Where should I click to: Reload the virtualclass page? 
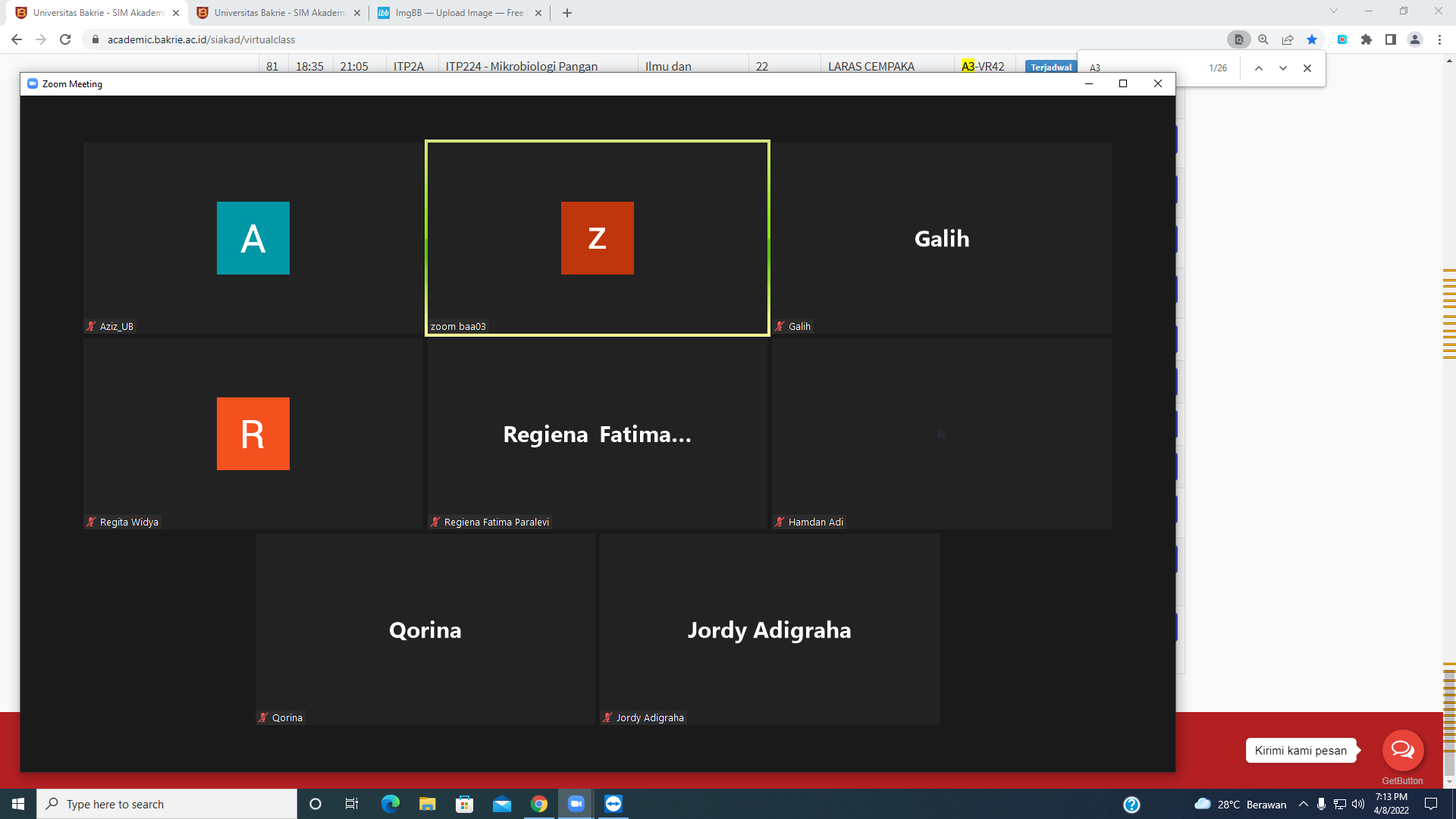[x=65, y=39]
